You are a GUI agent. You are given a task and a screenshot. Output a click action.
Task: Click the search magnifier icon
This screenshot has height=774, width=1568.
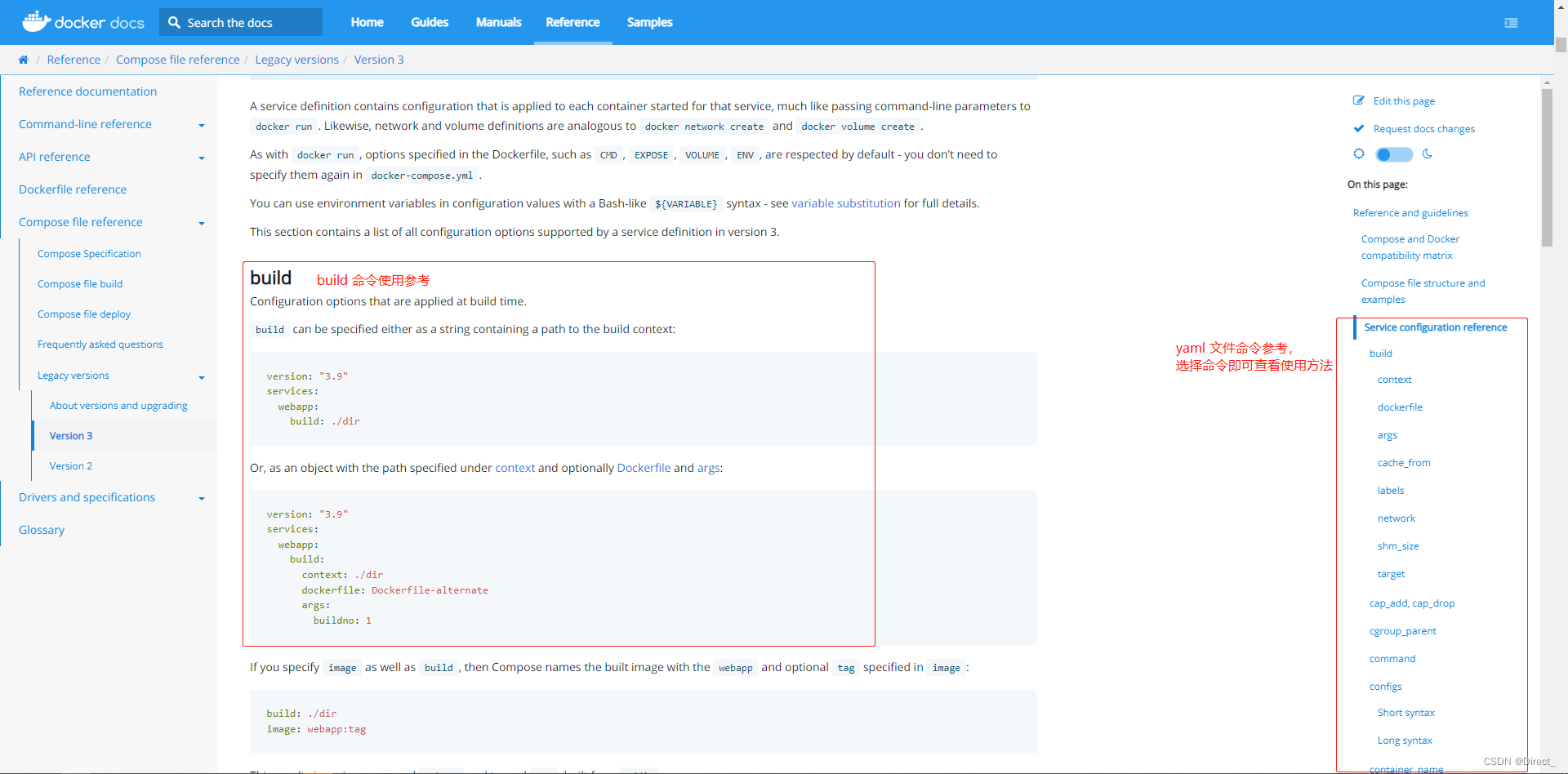(174, 23)
